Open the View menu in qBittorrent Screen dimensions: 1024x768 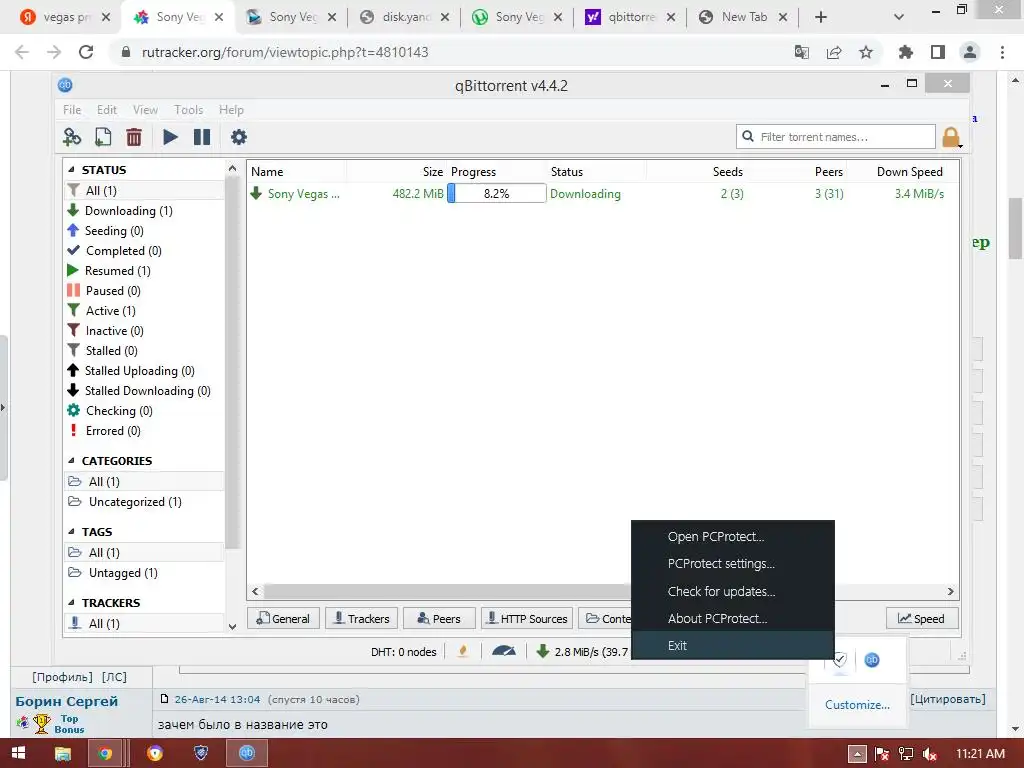145,110
